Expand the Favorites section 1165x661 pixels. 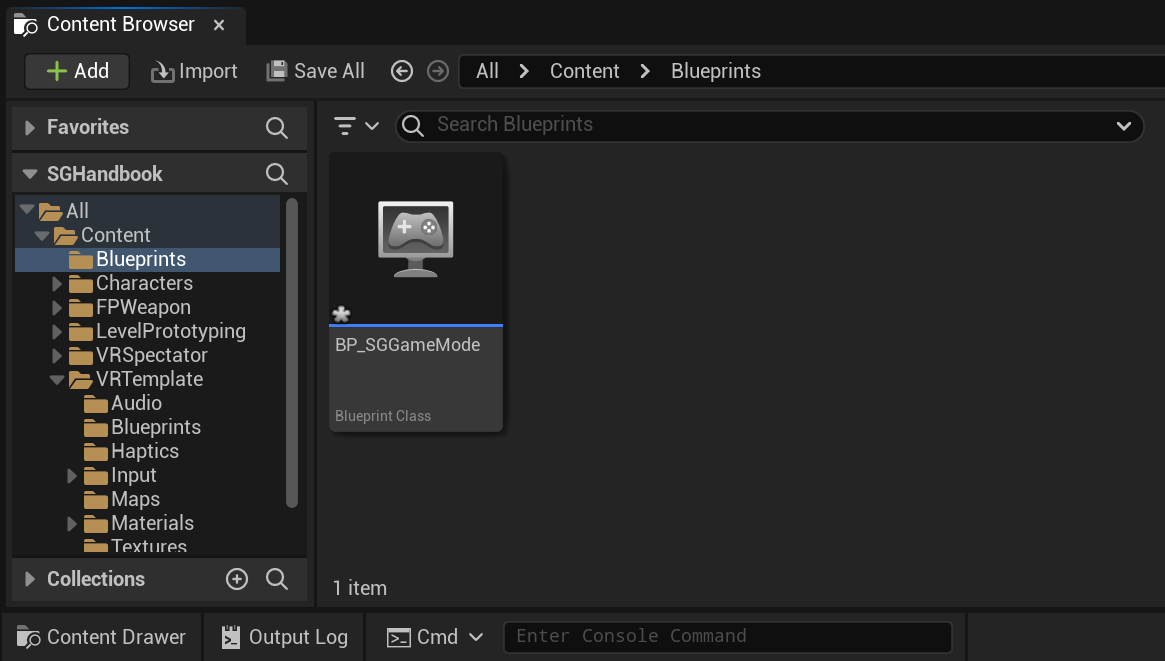(28, 127)
